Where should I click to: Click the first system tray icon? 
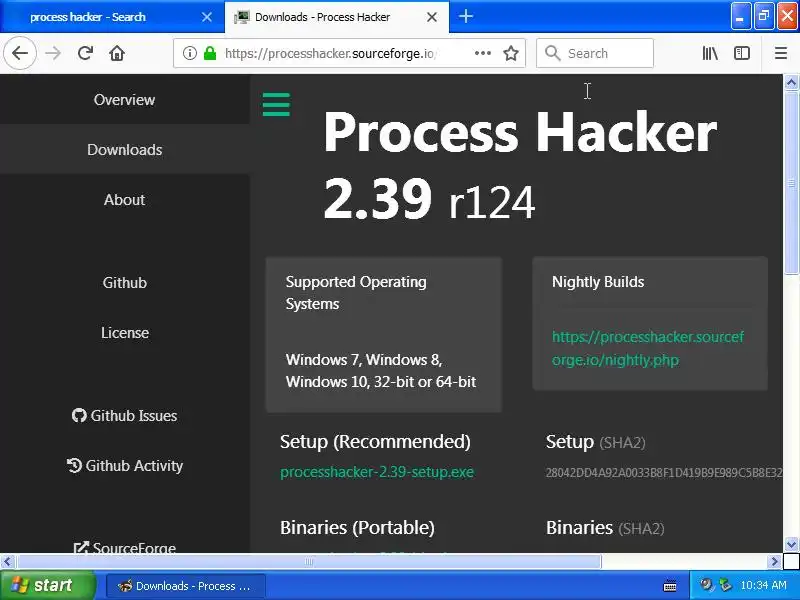click(x=706, y=585)
